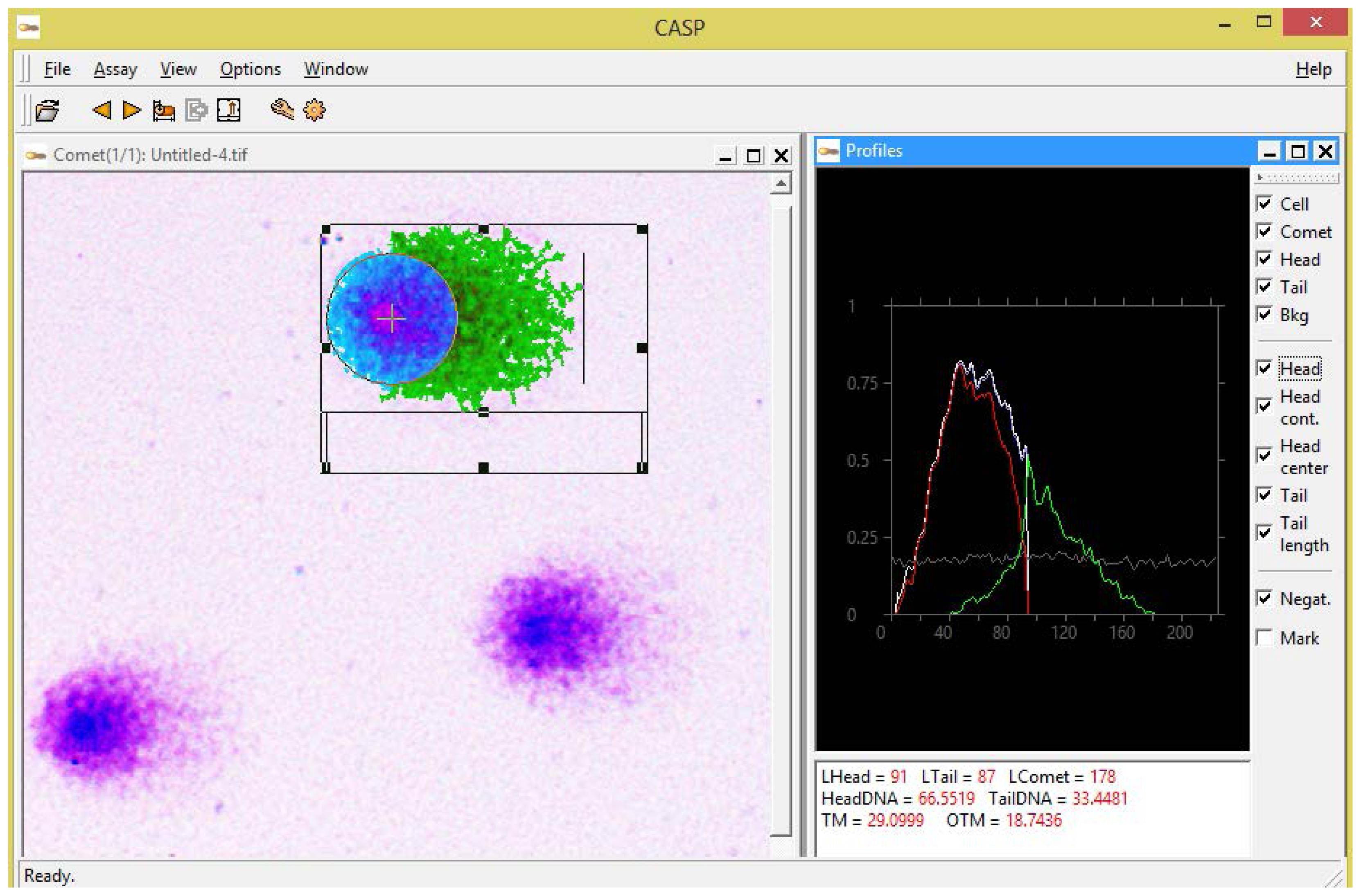Image resolution: width=1361 pixels, height=896 pixels.
Task: Open the Help menu
Action: 1314,69
